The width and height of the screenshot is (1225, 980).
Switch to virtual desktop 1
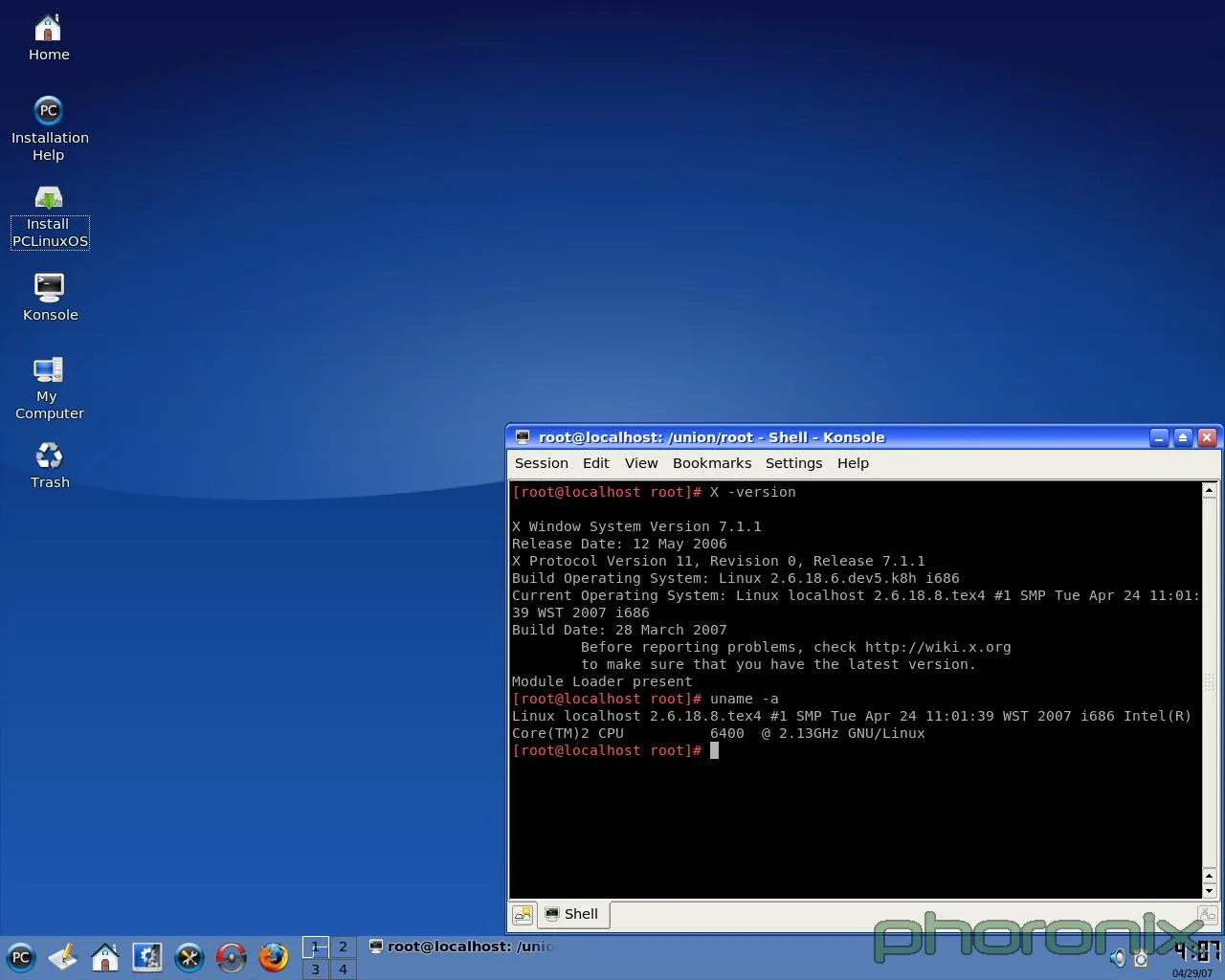[x=316, y=947]
